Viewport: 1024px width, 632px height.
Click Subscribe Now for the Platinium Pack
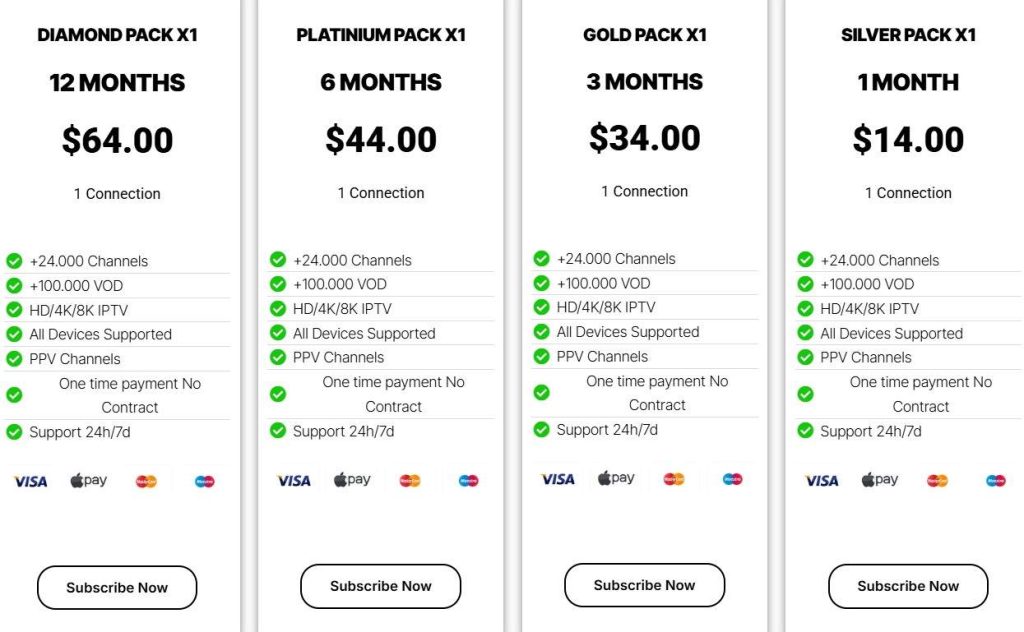pyautogui.click(x=380, y=586)
